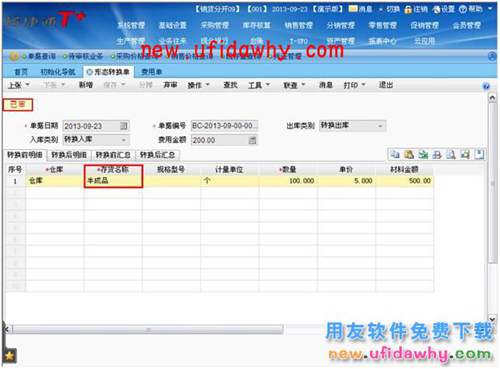Image resolution: width=500 pixels, height=369 pixels.
Task: Open the 消息 envelope icon in header
Action: pyautogui.click(x=353, y=9)
